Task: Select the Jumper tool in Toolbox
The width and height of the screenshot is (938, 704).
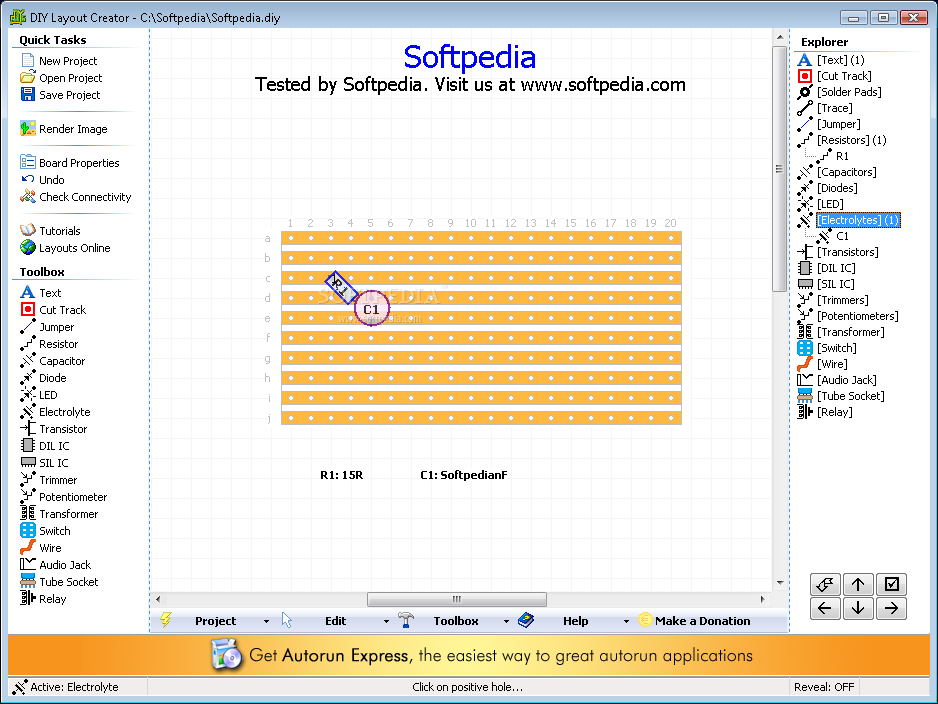Action: pos(47,327)
